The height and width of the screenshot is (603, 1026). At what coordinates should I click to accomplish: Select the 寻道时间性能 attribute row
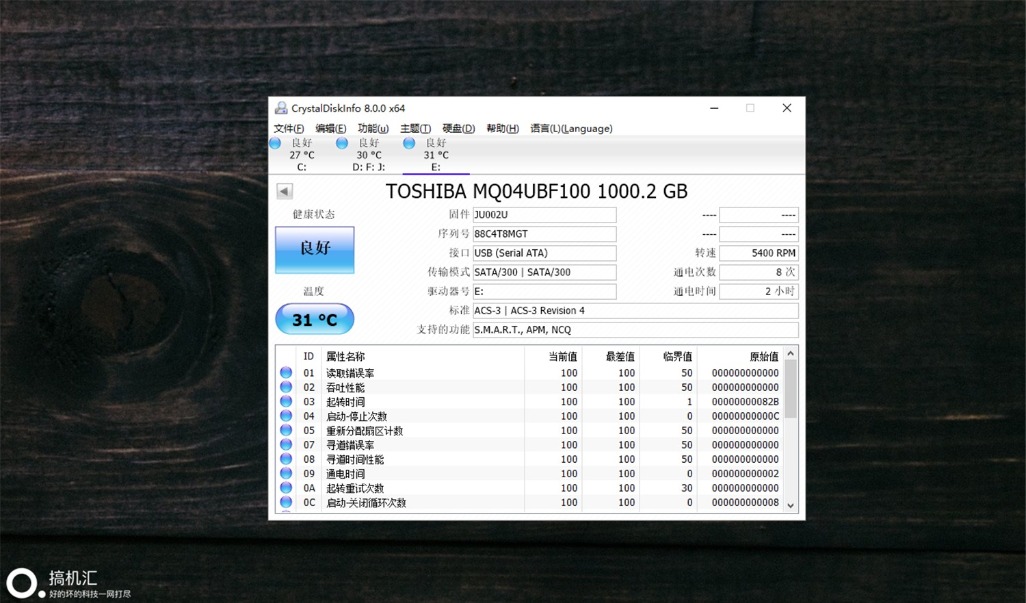pyautogui.click(x=530, y=459)
